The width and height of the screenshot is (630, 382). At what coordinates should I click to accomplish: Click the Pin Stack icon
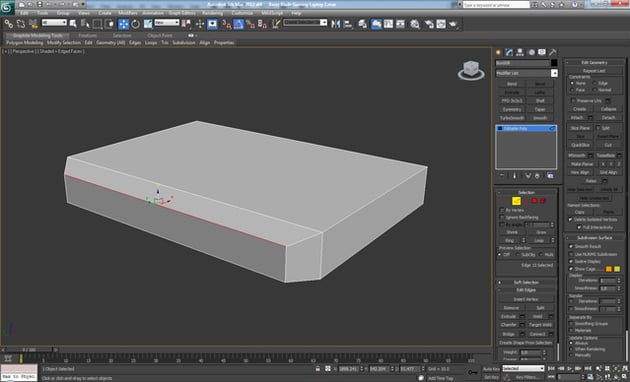(x=502, y=176)
